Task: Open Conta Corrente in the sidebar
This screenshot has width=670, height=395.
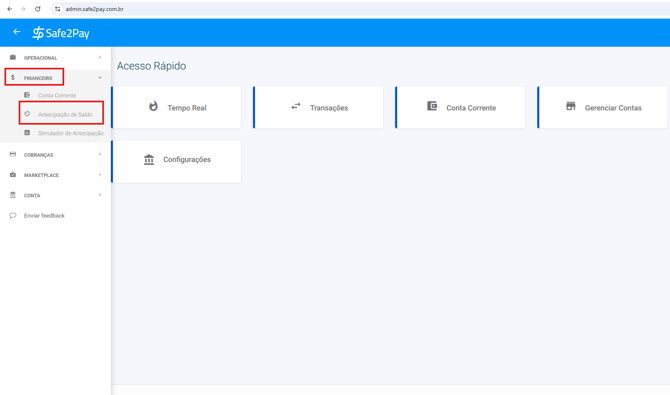Action: pos(56,95)
